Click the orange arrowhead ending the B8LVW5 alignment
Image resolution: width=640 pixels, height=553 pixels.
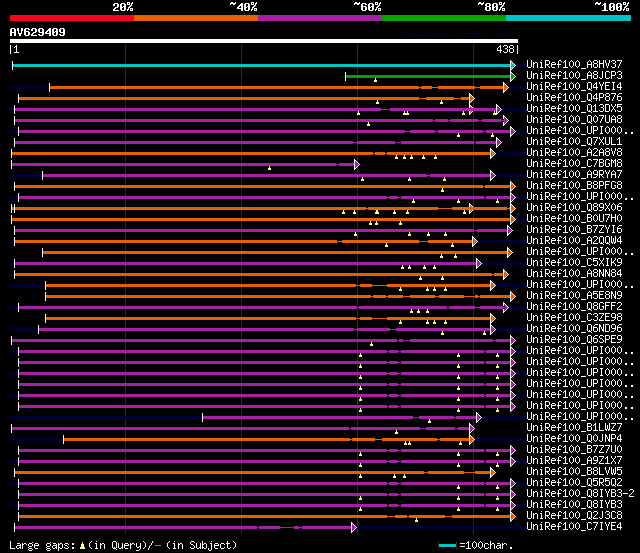(493, 473)
